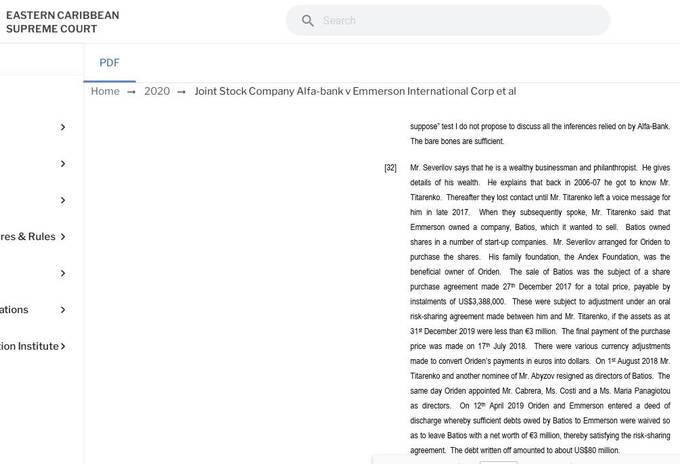Open the Eastern Caribbean Supreme Court logo link
680x464 pixels.
click(x=62, y=22)
